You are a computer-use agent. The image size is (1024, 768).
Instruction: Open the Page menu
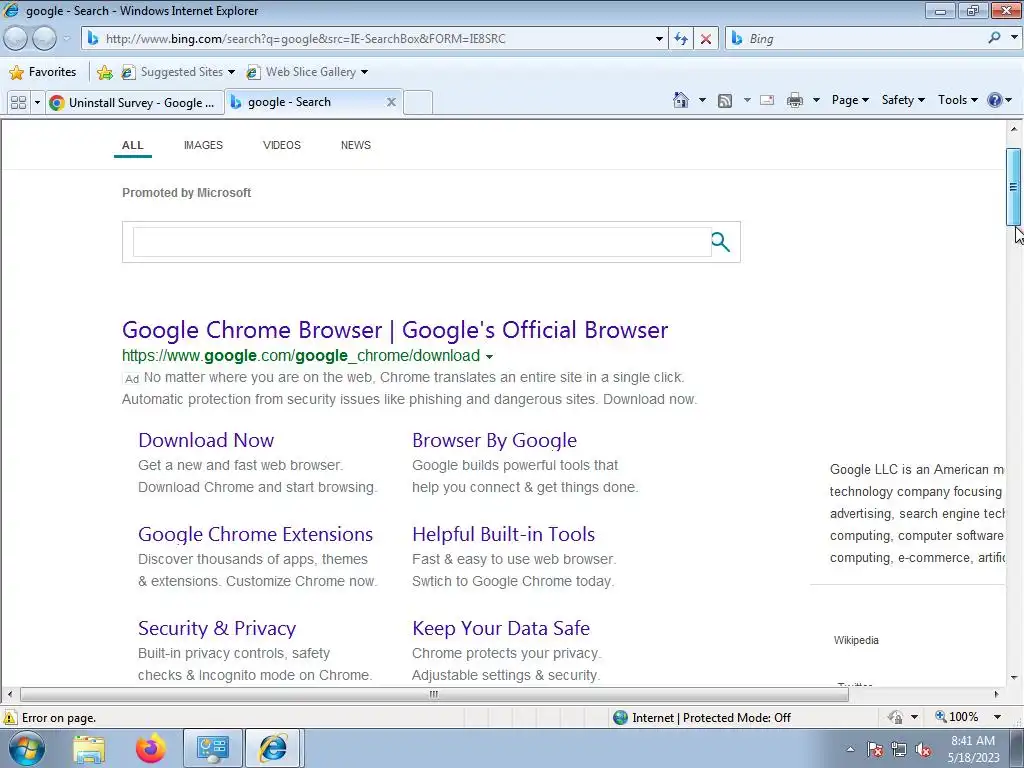850,100
